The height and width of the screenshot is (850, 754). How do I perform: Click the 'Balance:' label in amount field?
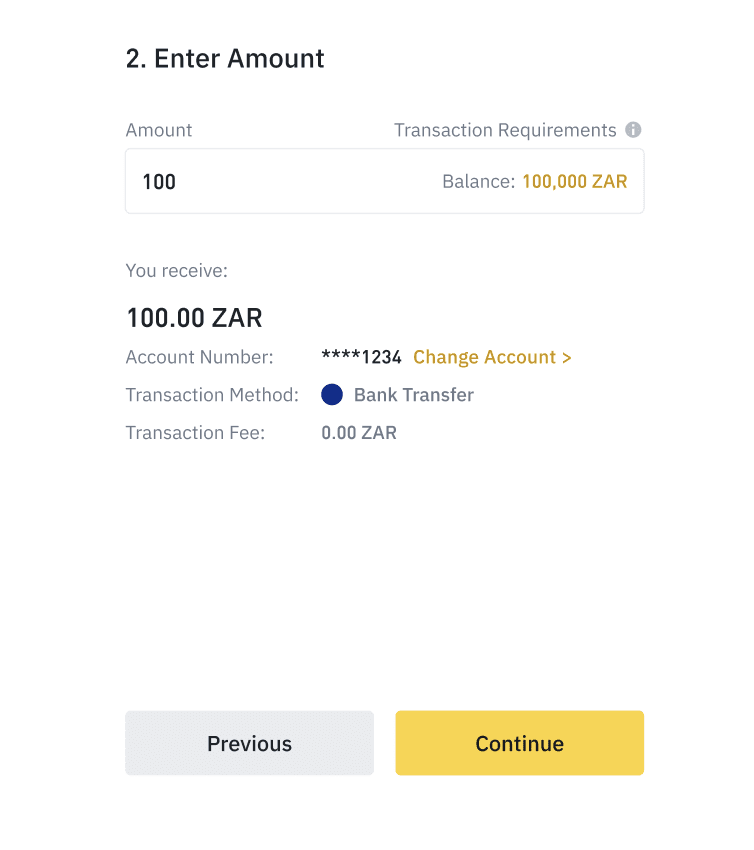point(479,182)
